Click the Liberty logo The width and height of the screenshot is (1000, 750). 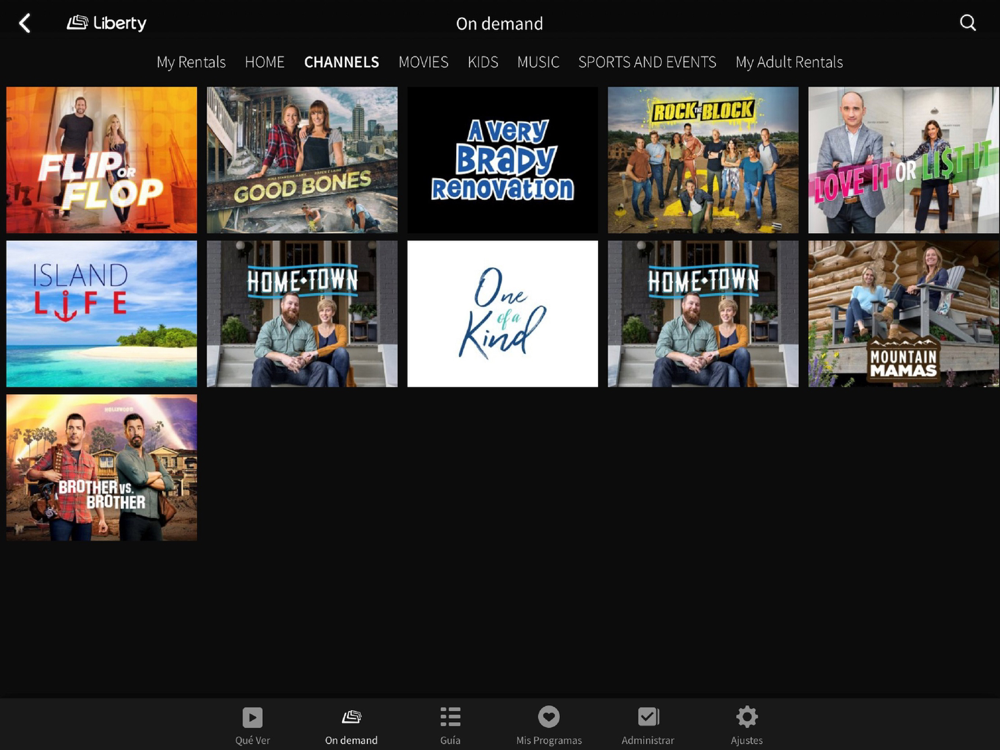(107, 23)
